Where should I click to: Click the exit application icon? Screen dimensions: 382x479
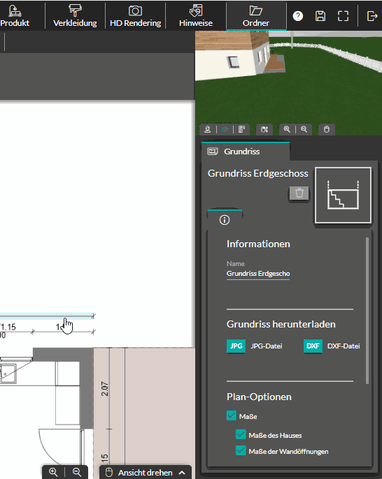[x=372, y=16]
